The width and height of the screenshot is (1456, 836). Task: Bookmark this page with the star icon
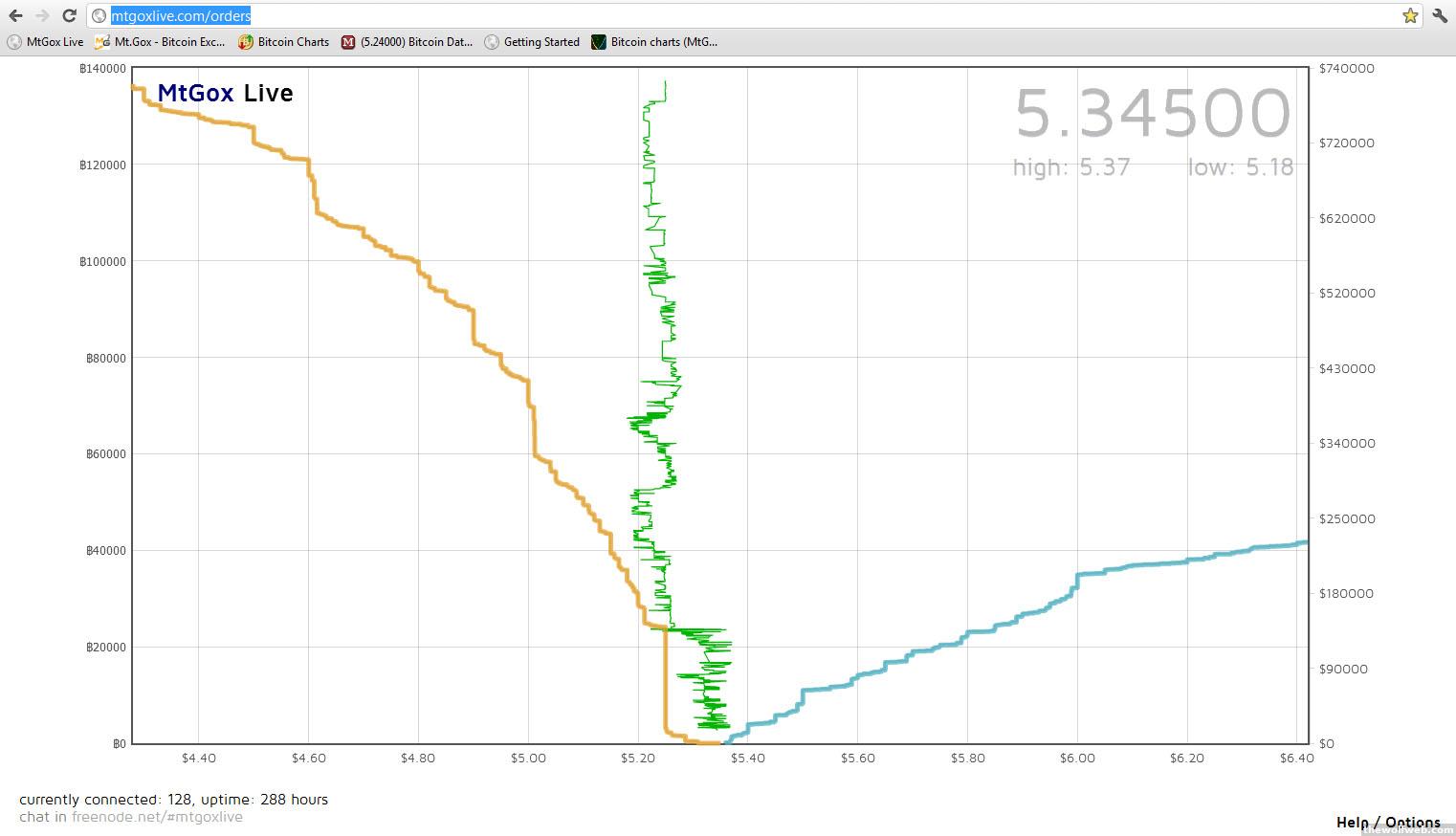point(1410,15)
